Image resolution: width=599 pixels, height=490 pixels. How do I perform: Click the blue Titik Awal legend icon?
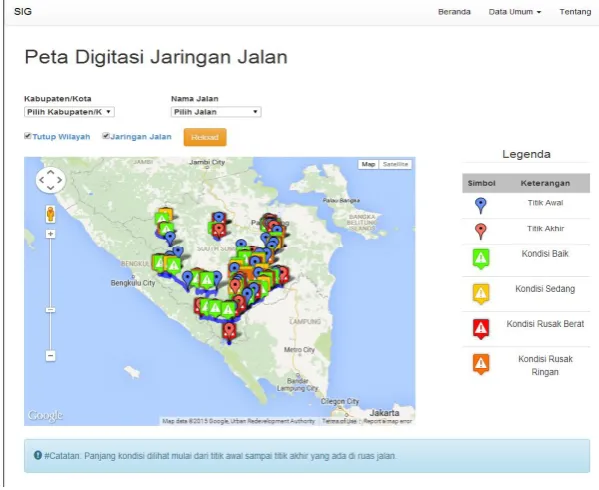click(x=481, y=205)
